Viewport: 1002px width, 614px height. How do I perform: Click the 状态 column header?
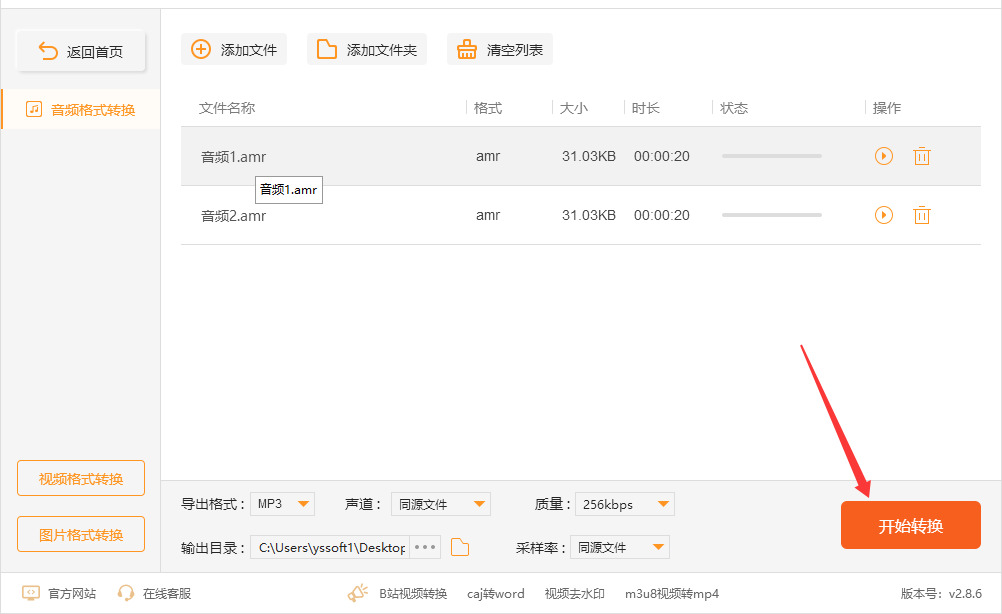734,108
